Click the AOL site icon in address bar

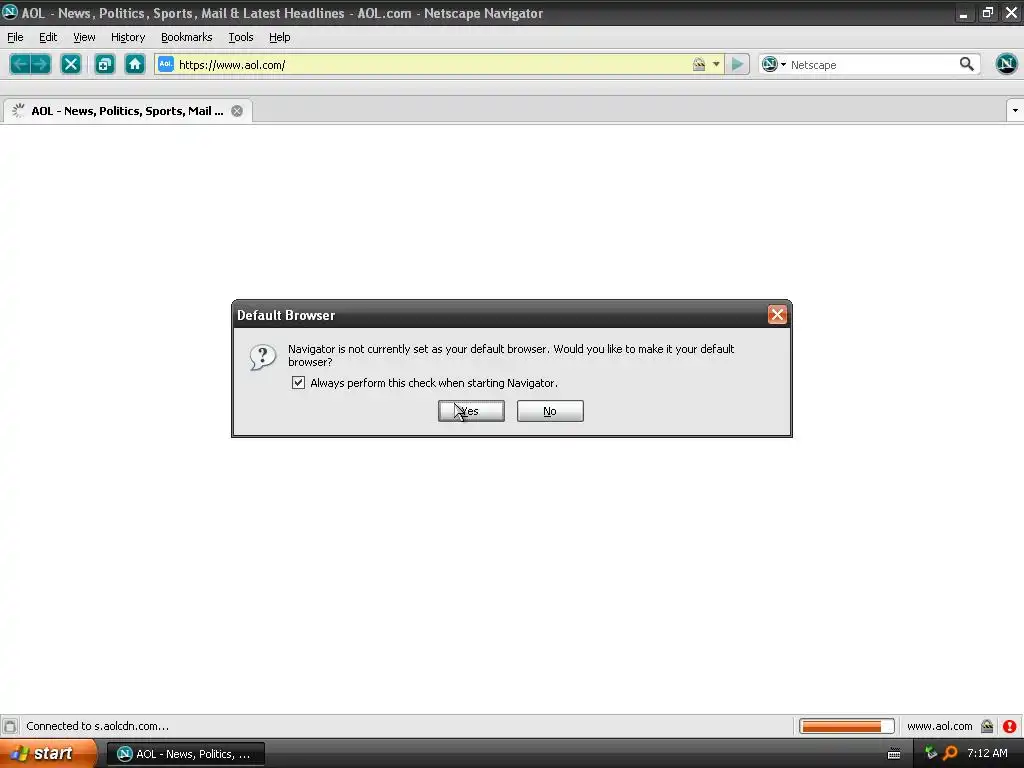point(166,64)
